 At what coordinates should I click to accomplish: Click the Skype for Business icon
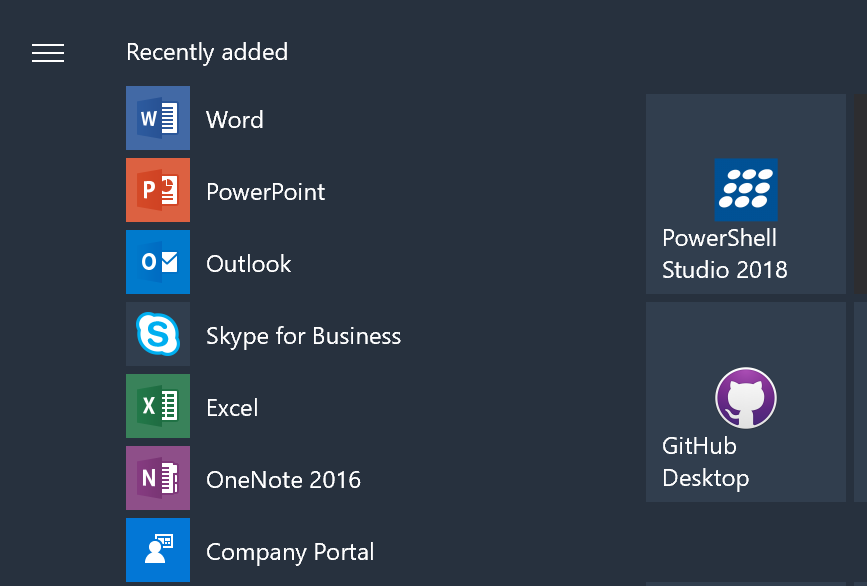158,334
